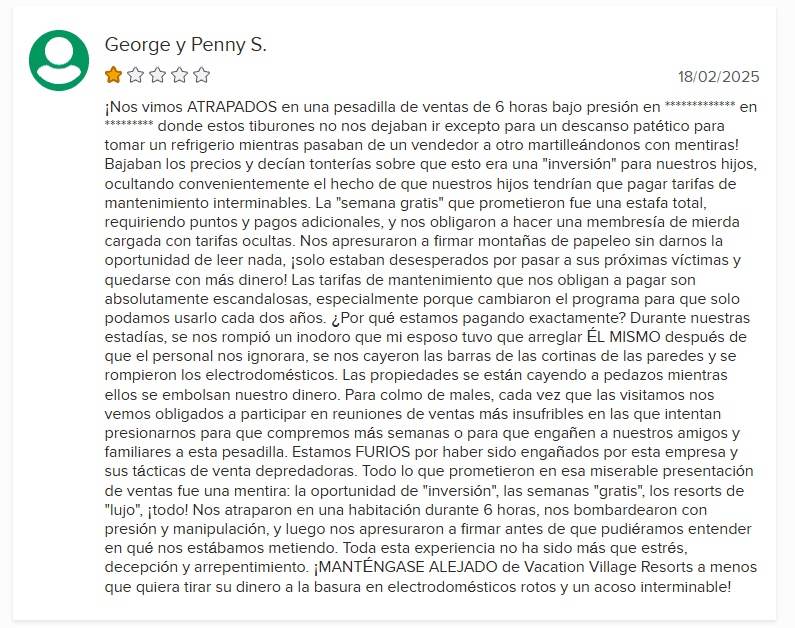Viewport: 795px width, 628px height.
Task: Click the capitalized words ÉL MISMO
Action: click(624, 337)
